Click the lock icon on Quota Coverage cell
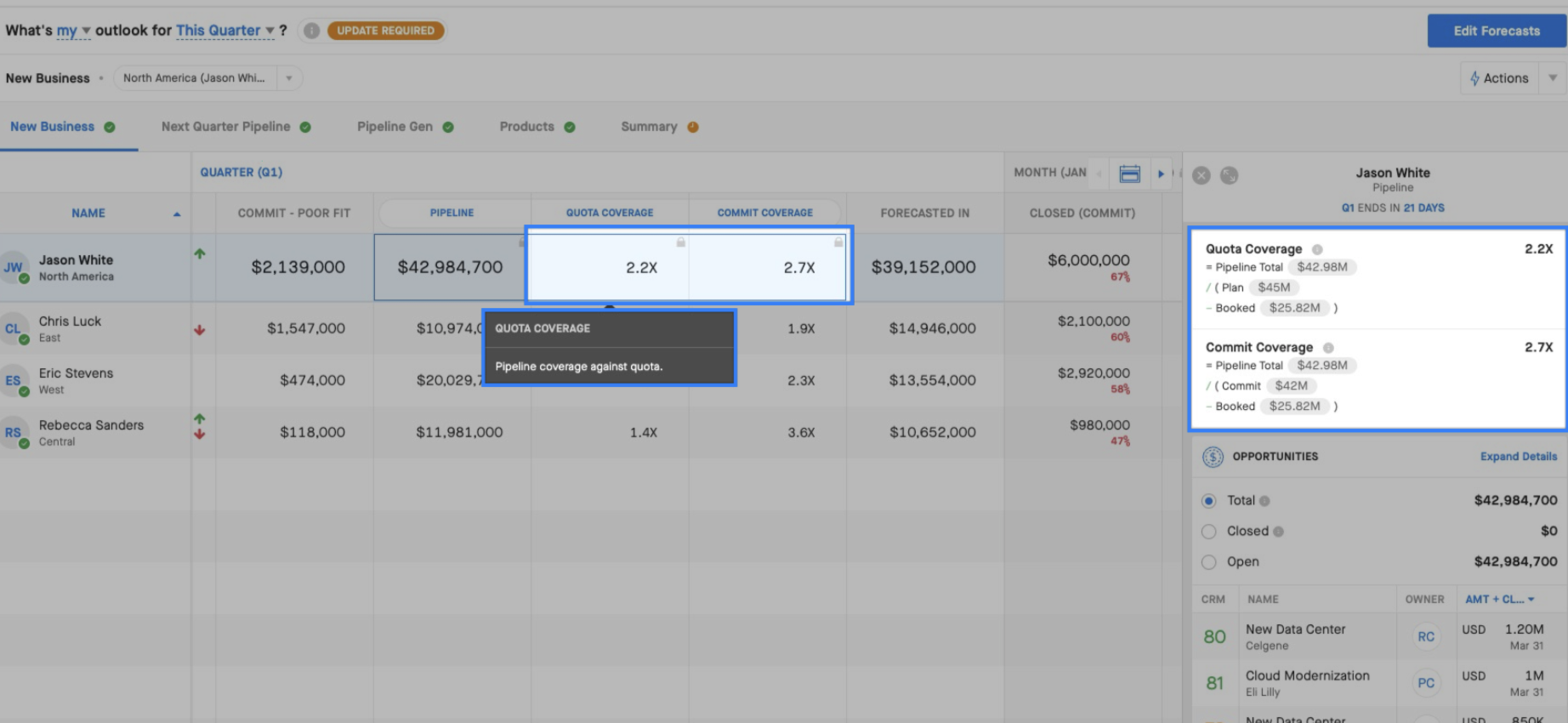The width and height of the screenshot is (1568, 723). [680, 242]
